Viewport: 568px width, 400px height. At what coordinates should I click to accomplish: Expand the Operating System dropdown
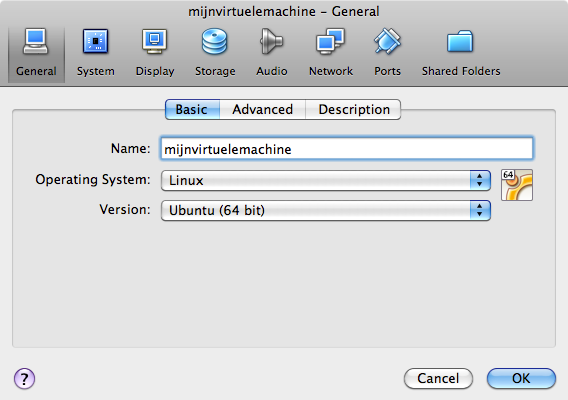point(326,180)
